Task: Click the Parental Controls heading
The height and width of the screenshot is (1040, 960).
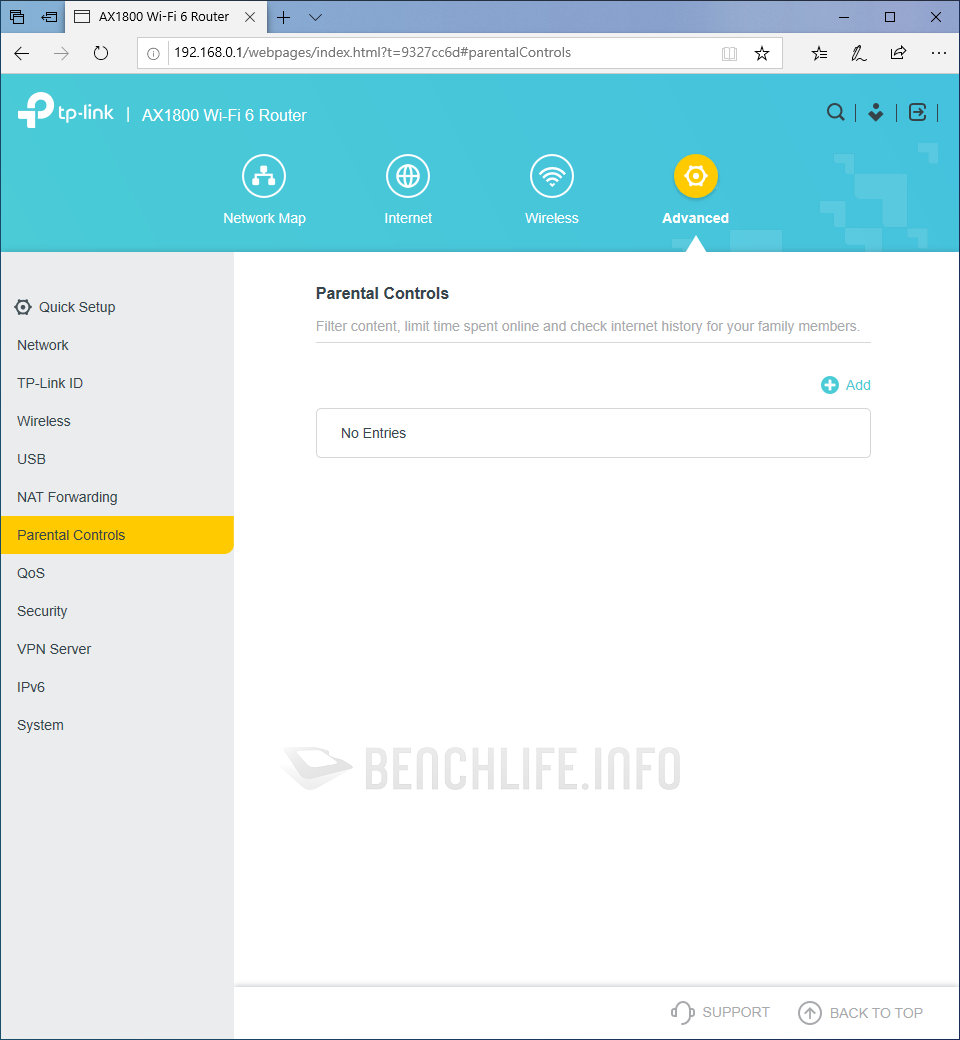Action: [x=382, y=294]
